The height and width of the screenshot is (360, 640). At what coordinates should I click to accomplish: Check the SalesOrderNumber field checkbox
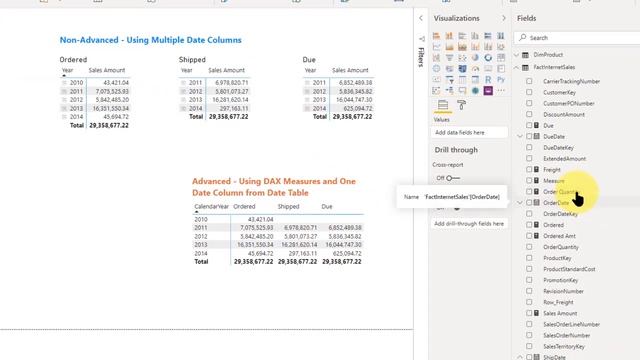(x=529, y=335)
